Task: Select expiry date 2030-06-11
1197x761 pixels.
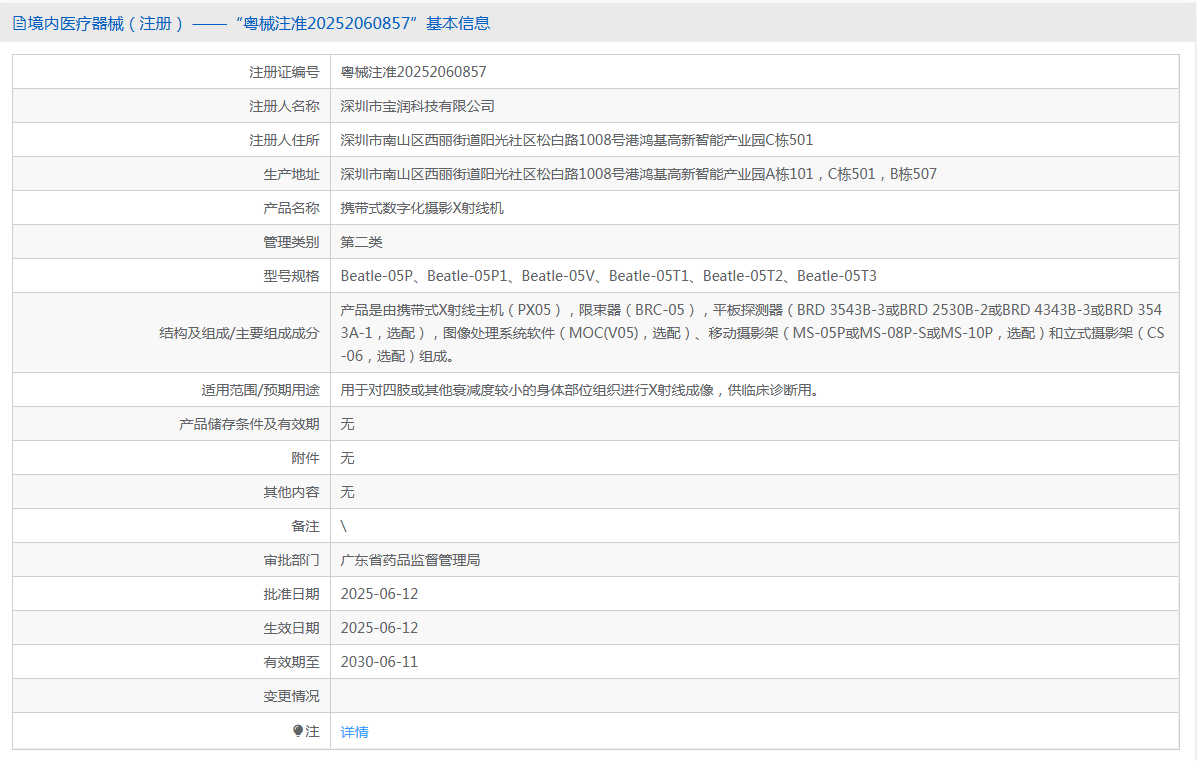Action: pos(379,662)
